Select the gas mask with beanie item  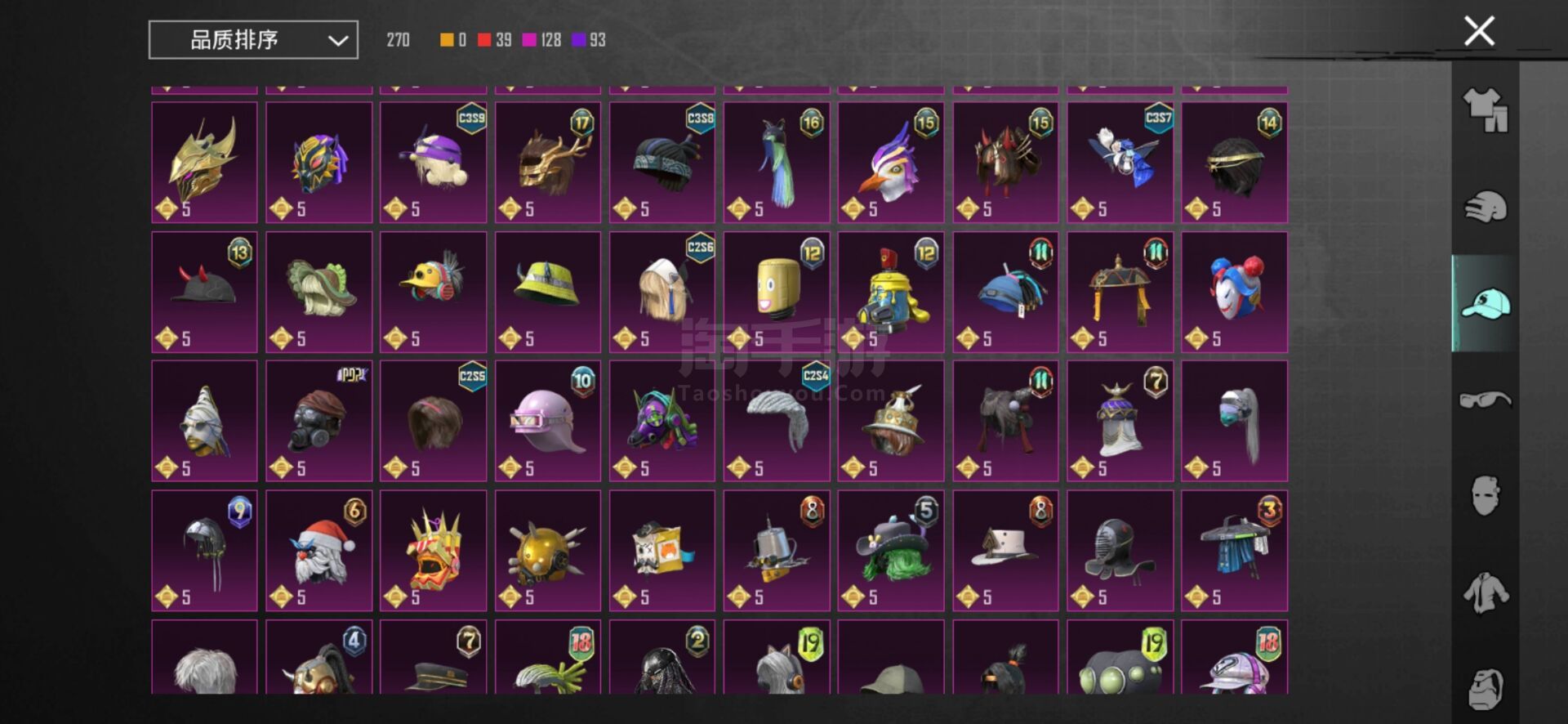[x=319, y=421]
